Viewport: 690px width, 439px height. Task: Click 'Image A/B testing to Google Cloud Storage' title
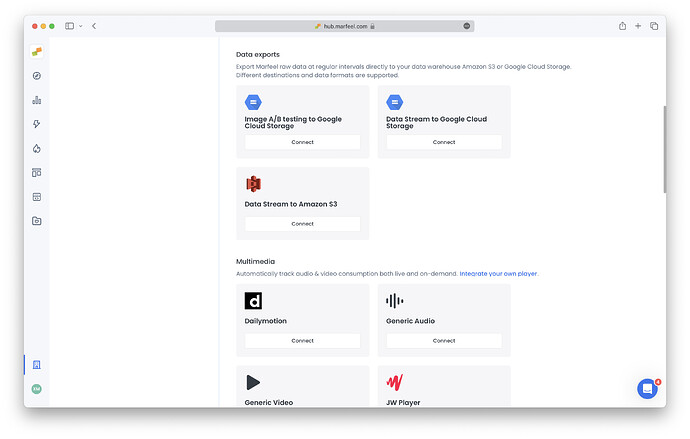293,122
